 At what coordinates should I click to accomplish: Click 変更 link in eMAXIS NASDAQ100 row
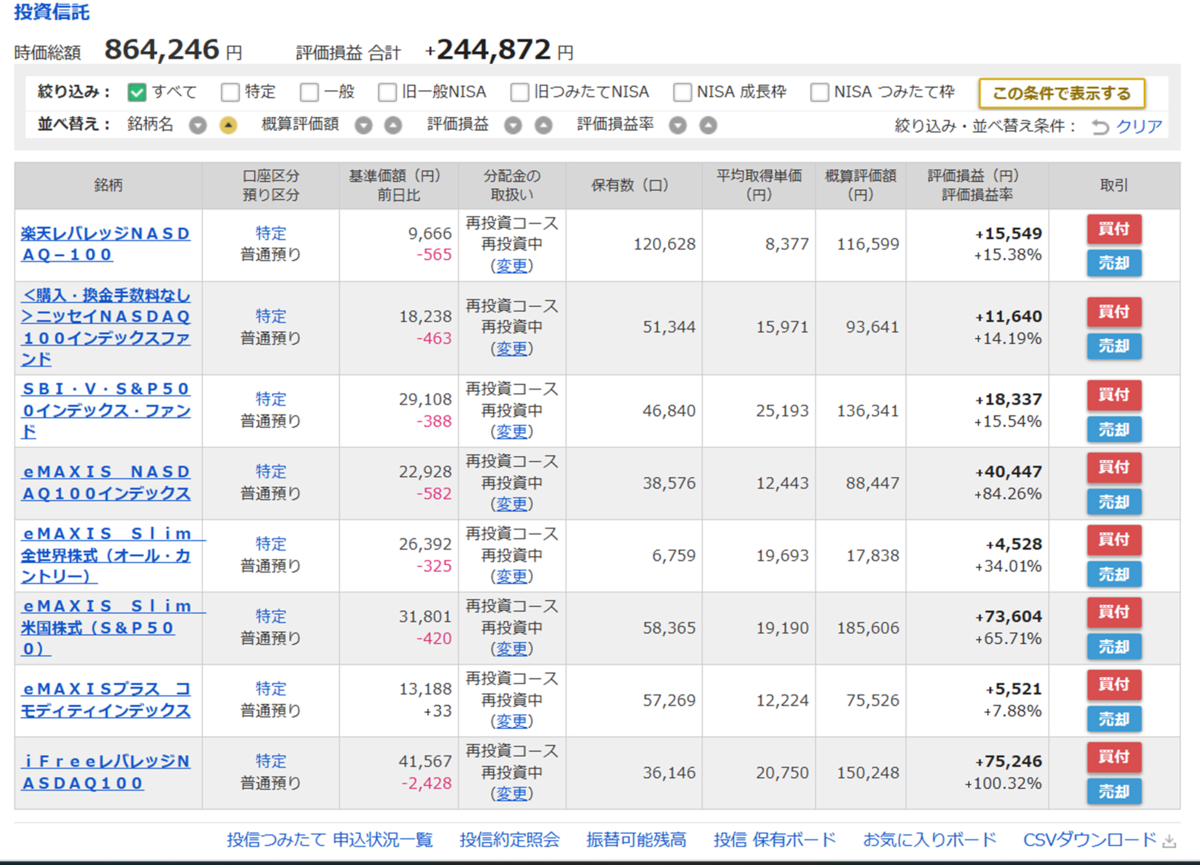[x=512, y=504]
